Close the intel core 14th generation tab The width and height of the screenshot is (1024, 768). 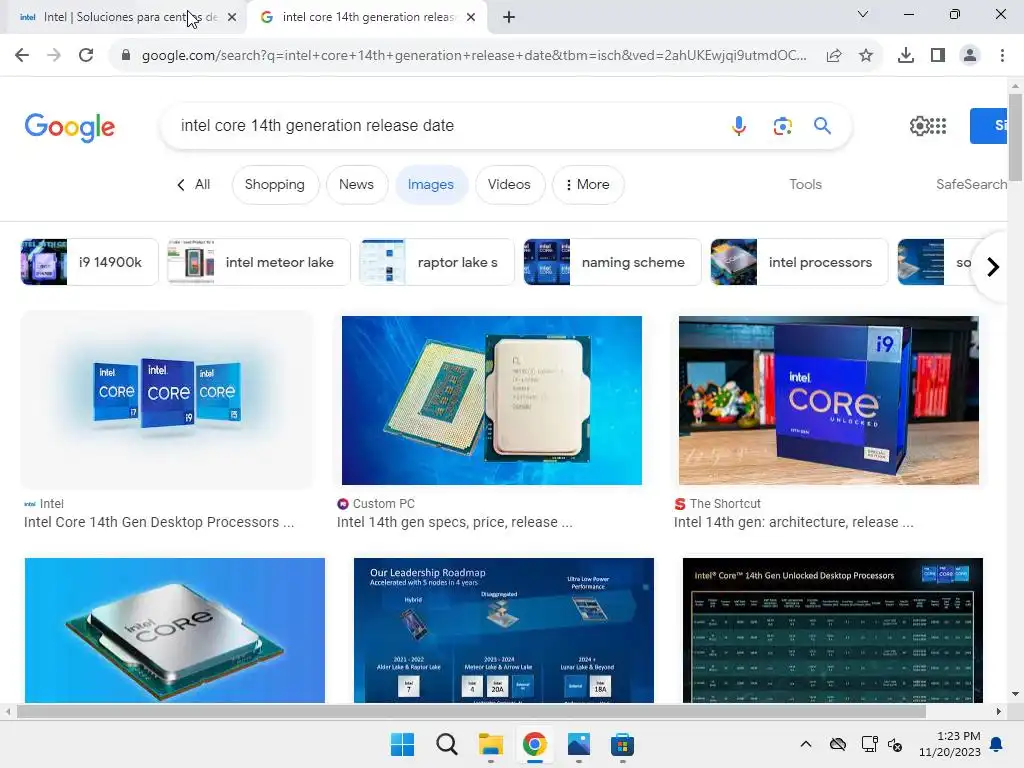click(x=471, y=18)
